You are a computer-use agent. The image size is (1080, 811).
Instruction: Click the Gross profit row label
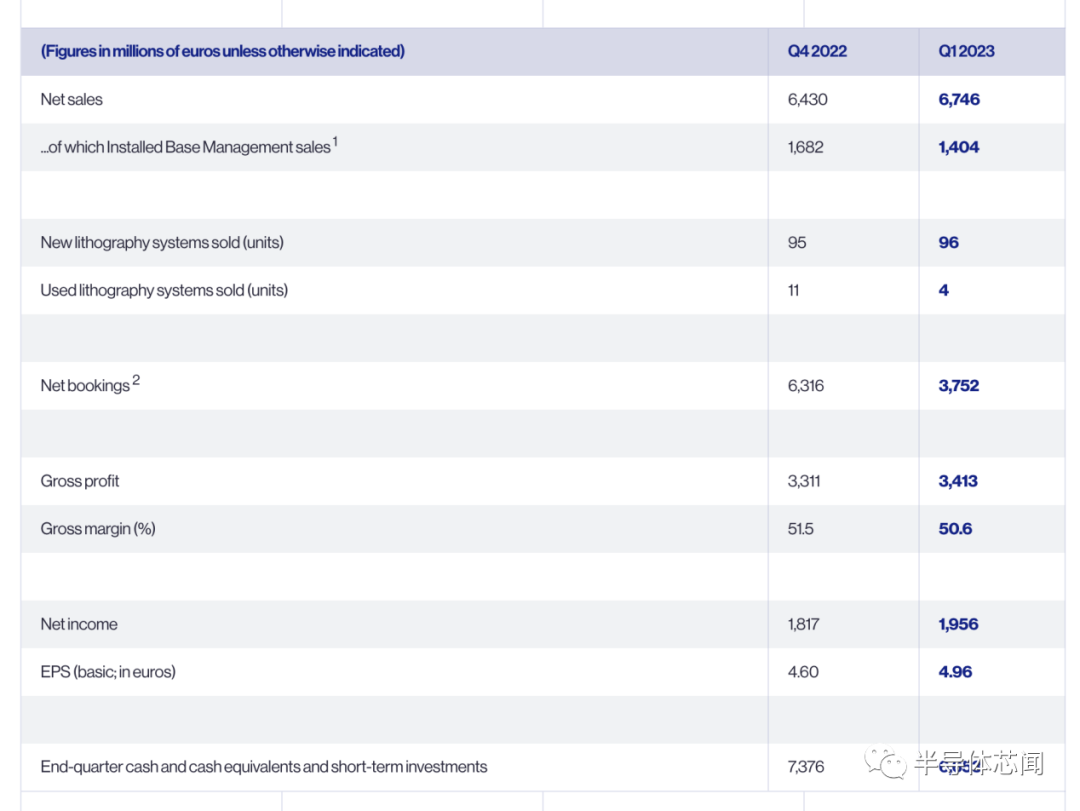coord(80,481)
